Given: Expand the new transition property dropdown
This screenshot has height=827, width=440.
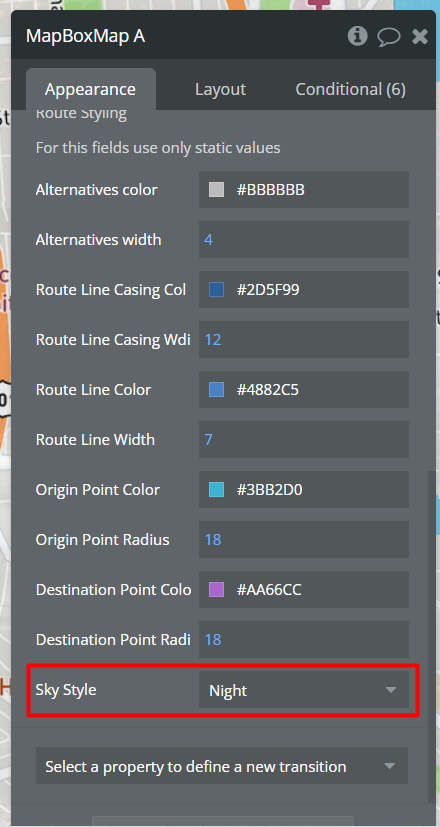Looking at the screenshot, I should 222,765.
